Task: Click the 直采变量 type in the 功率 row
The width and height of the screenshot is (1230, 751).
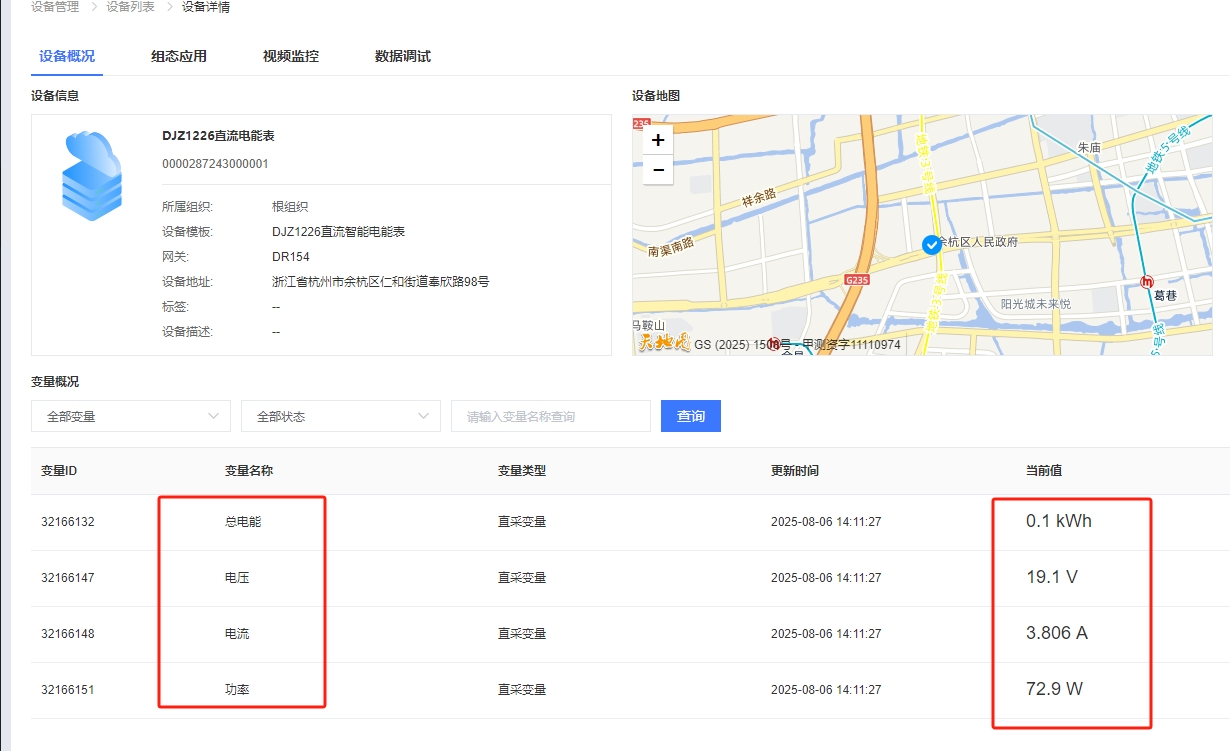Action: coord(522,690)
